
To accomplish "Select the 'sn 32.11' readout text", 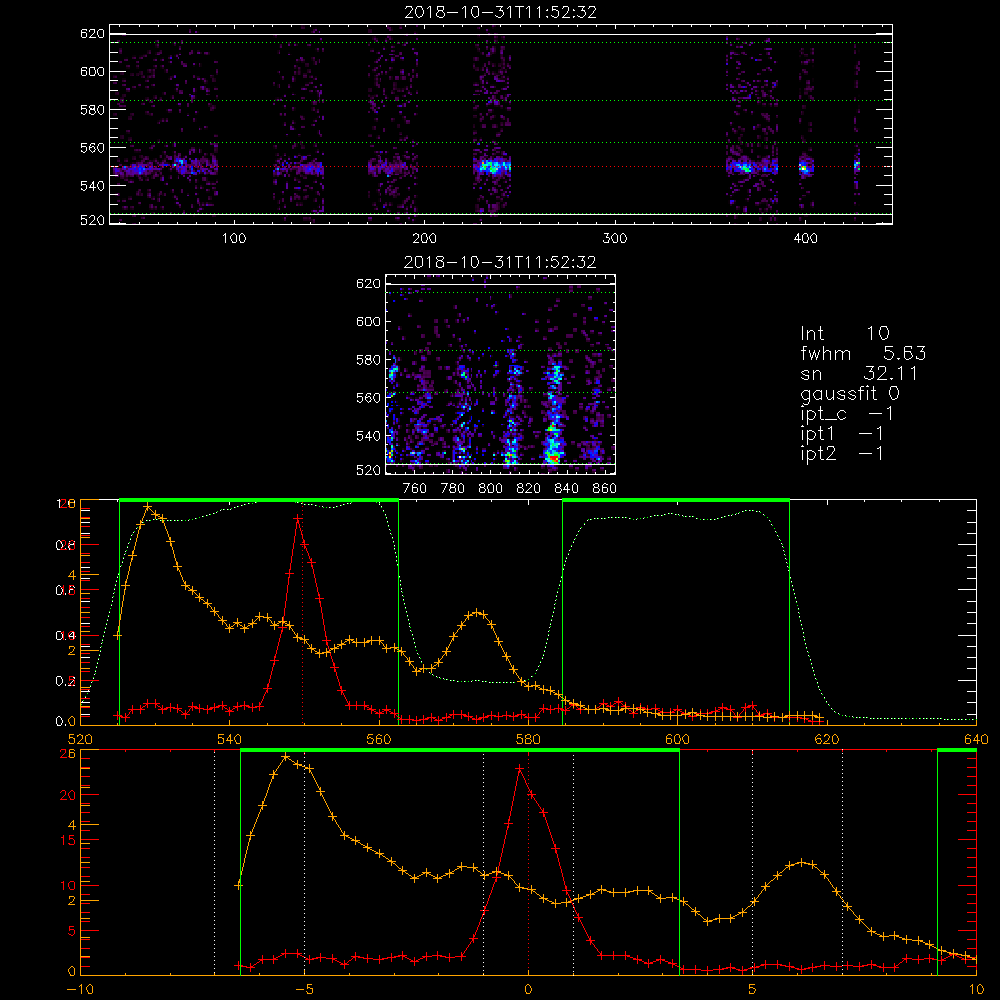I will 859,373.
